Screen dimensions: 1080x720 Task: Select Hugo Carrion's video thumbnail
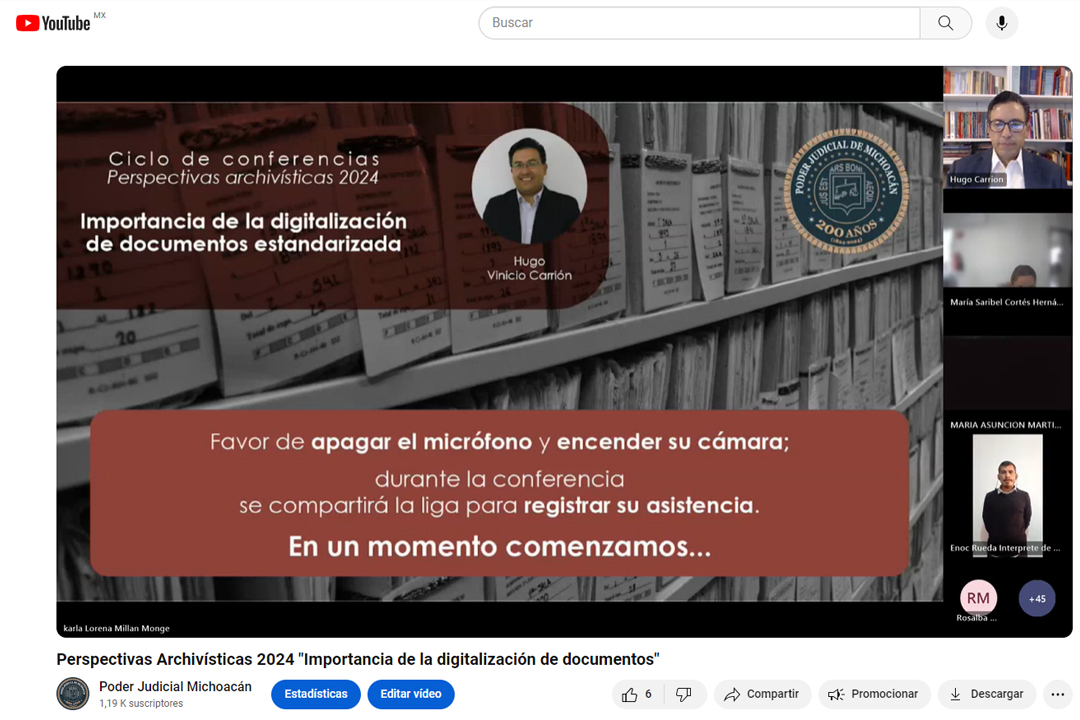pos(1007,128)
